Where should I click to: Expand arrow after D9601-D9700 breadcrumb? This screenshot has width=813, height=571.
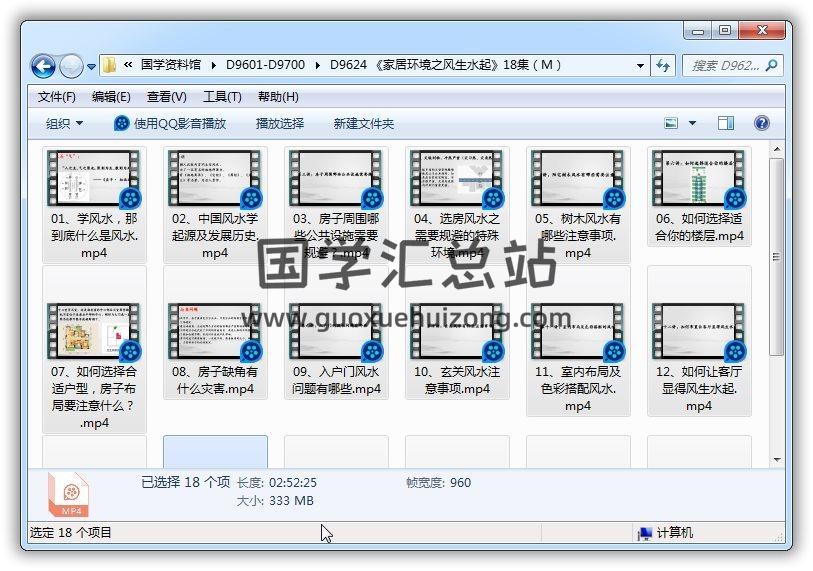(317, 65)
